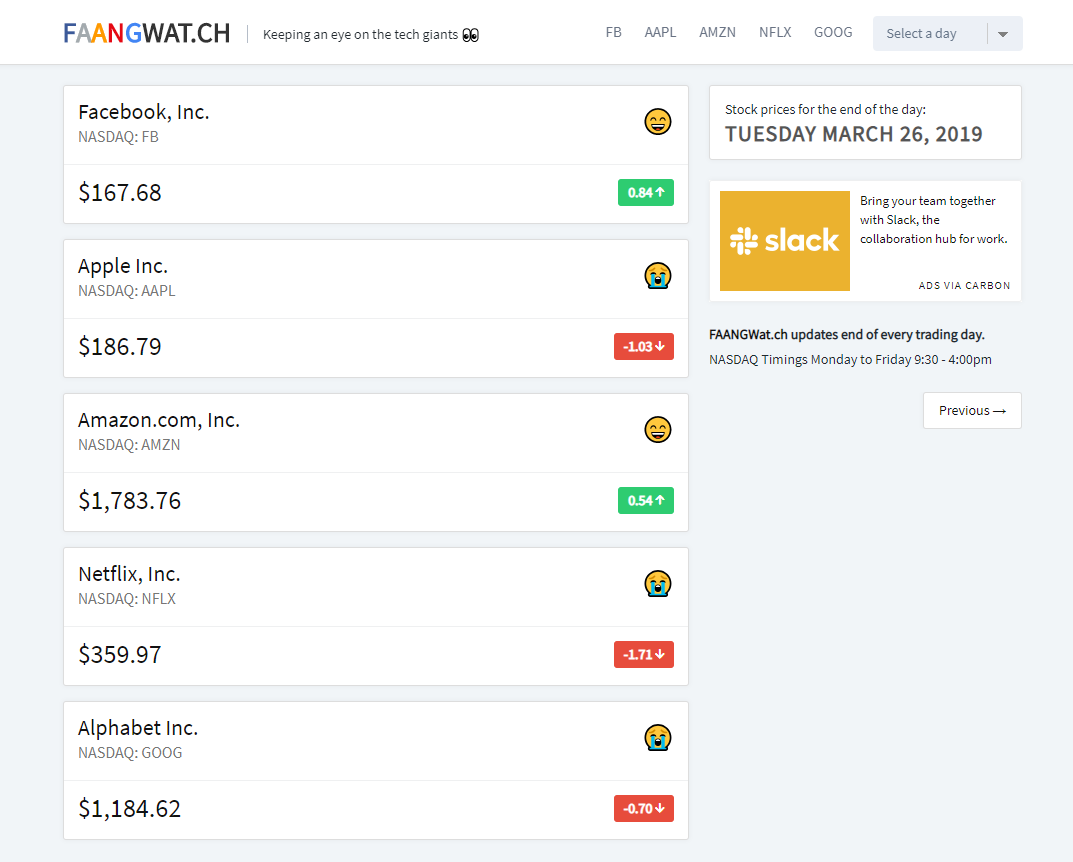
Task: Click the red -1.03 down badge
Action: click(644, 346)
